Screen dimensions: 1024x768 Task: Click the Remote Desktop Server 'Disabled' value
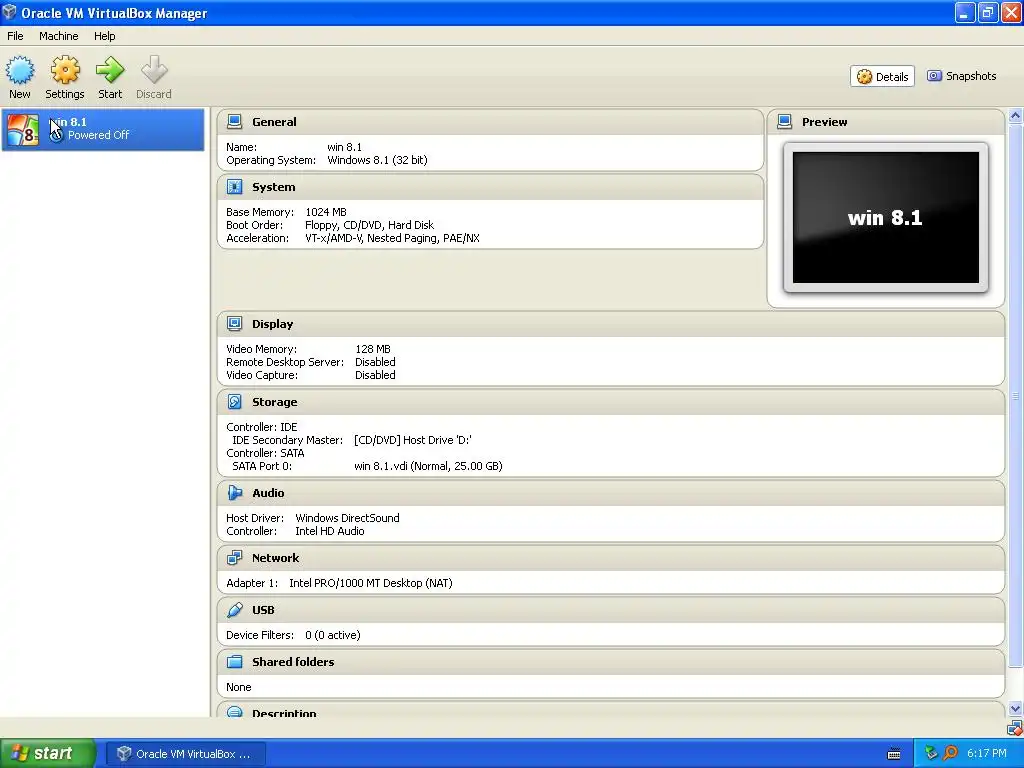(375, 362)
